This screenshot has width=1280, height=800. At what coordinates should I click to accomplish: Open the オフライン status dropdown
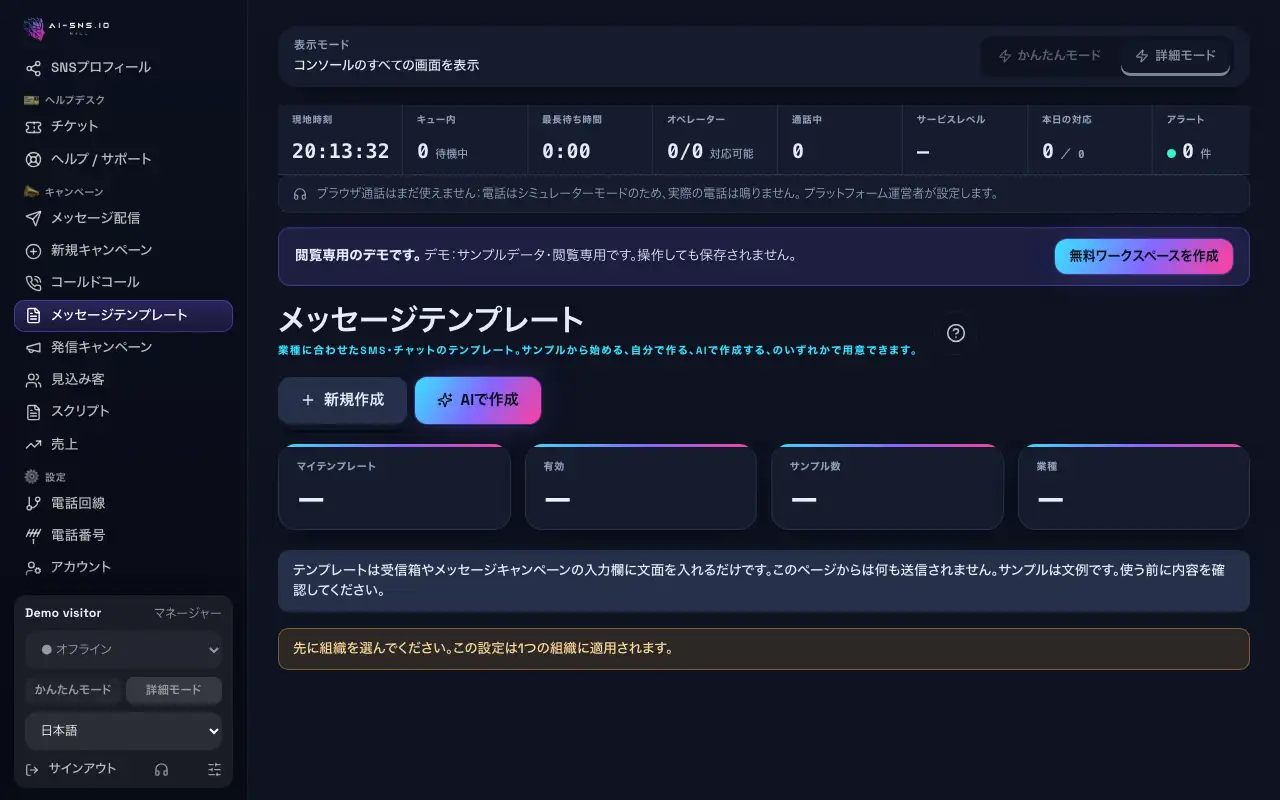[x=123, y=649]
